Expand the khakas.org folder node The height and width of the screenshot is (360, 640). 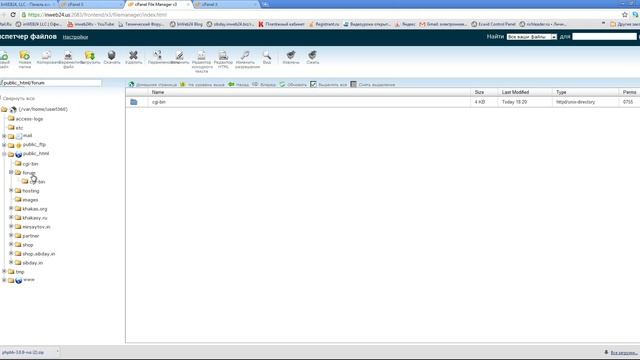(x=11, y=208)
